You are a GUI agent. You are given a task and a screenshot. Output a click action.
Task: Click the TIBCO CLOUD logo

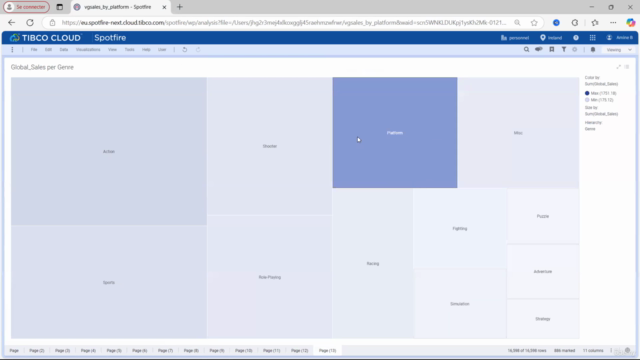tap(45, 38)
